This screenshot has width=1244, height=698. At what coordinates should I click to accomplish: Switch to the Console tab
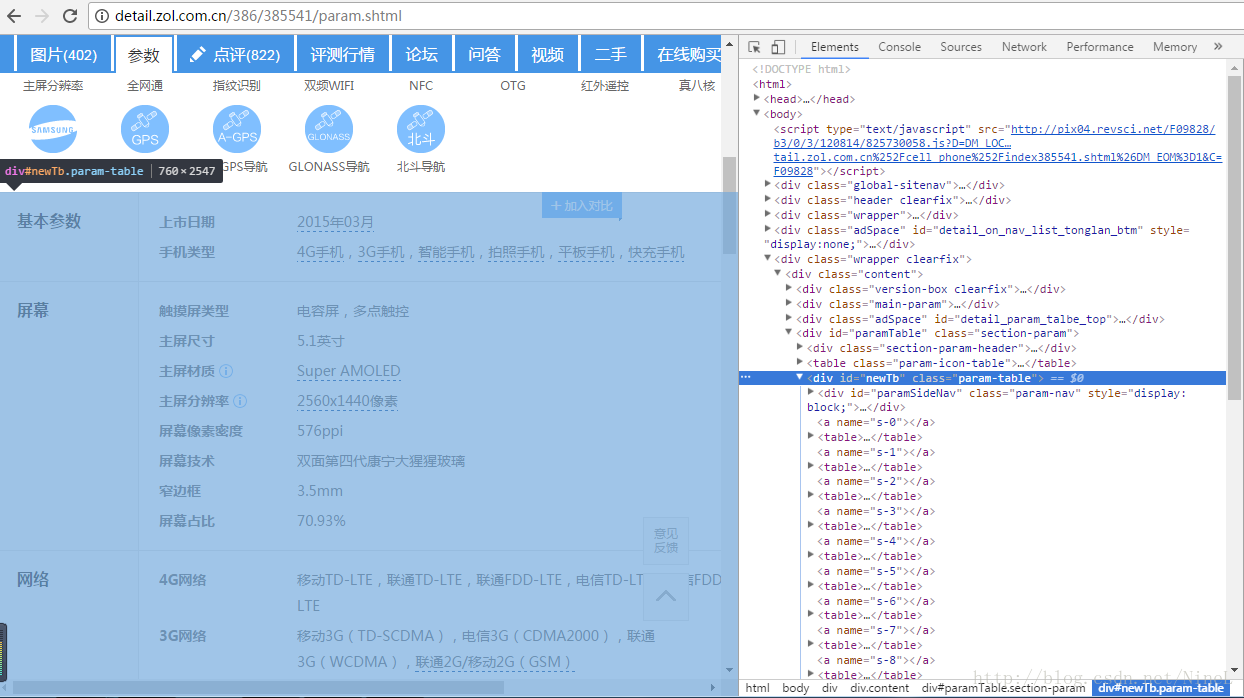pyautogui.click(x=900, y=47)
